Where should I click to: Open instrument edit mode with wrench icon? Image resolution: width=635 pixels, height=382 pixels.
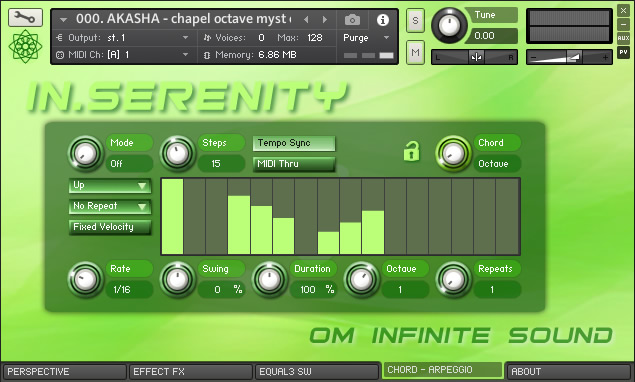[x=25, y=17]
